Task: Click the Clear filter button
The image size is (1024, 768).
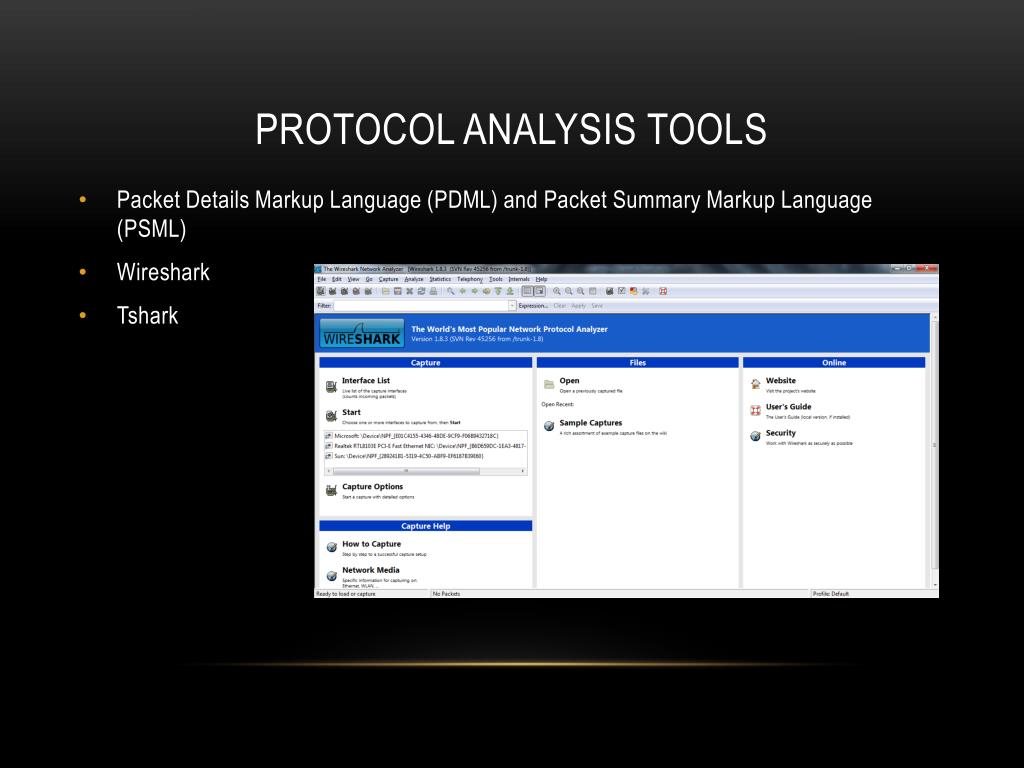Action: click(x=560, y=306)
